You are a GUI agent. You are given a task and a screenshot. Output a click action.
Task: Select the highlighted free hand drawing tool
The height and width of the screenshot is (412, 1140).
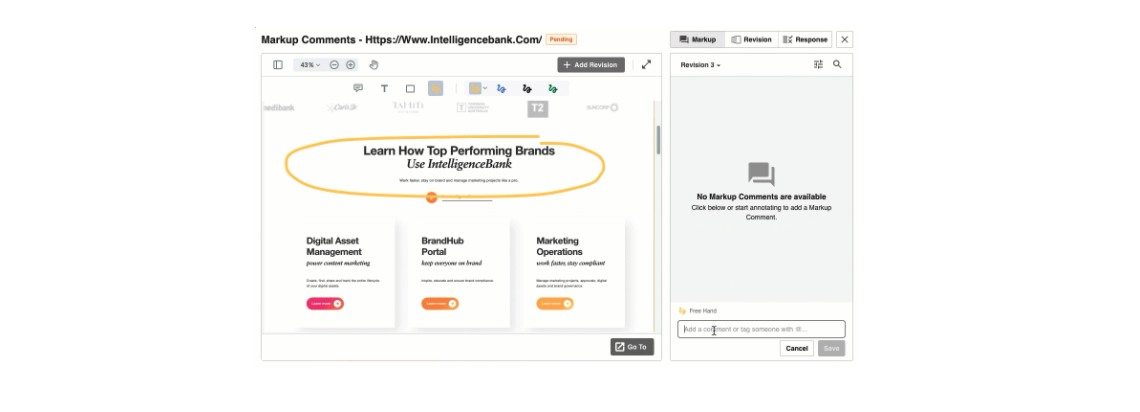pyautogui.click(x=435, y=88)
